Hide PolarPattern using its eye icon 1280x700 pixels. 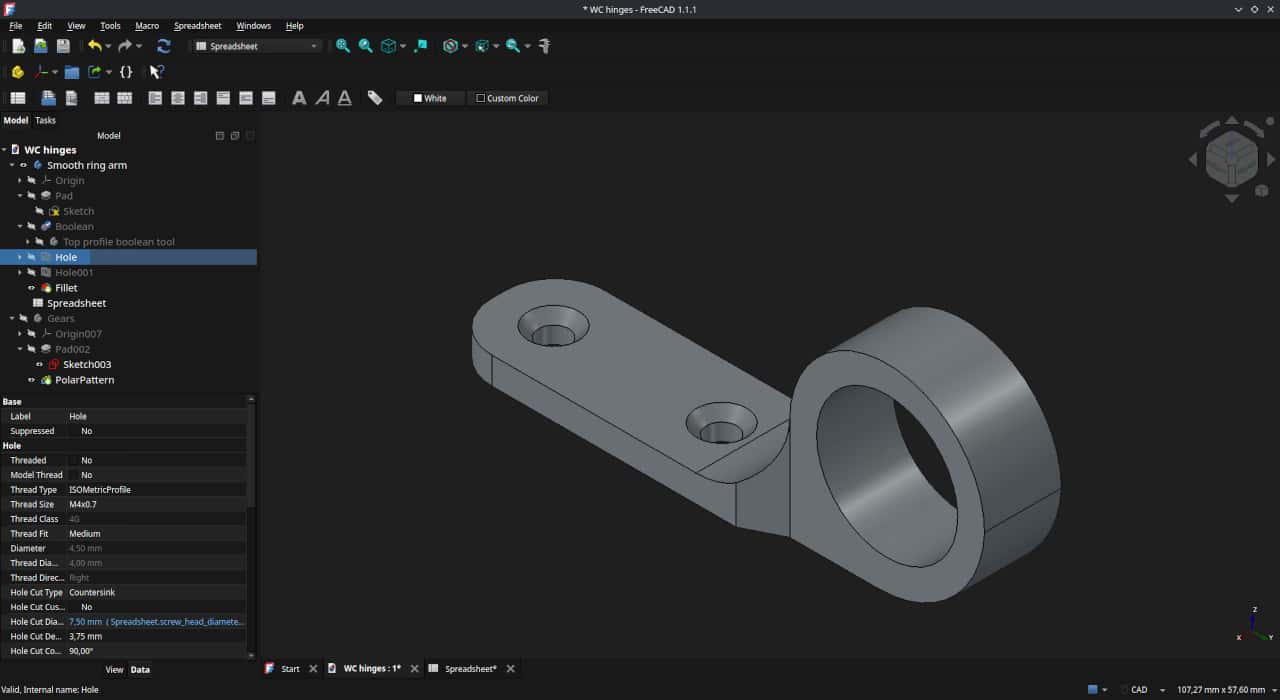pyautogui.click(x=32, y=380)
